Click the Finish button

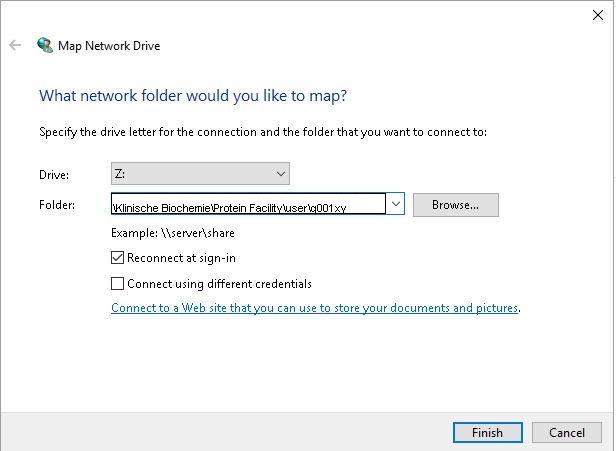488,433
